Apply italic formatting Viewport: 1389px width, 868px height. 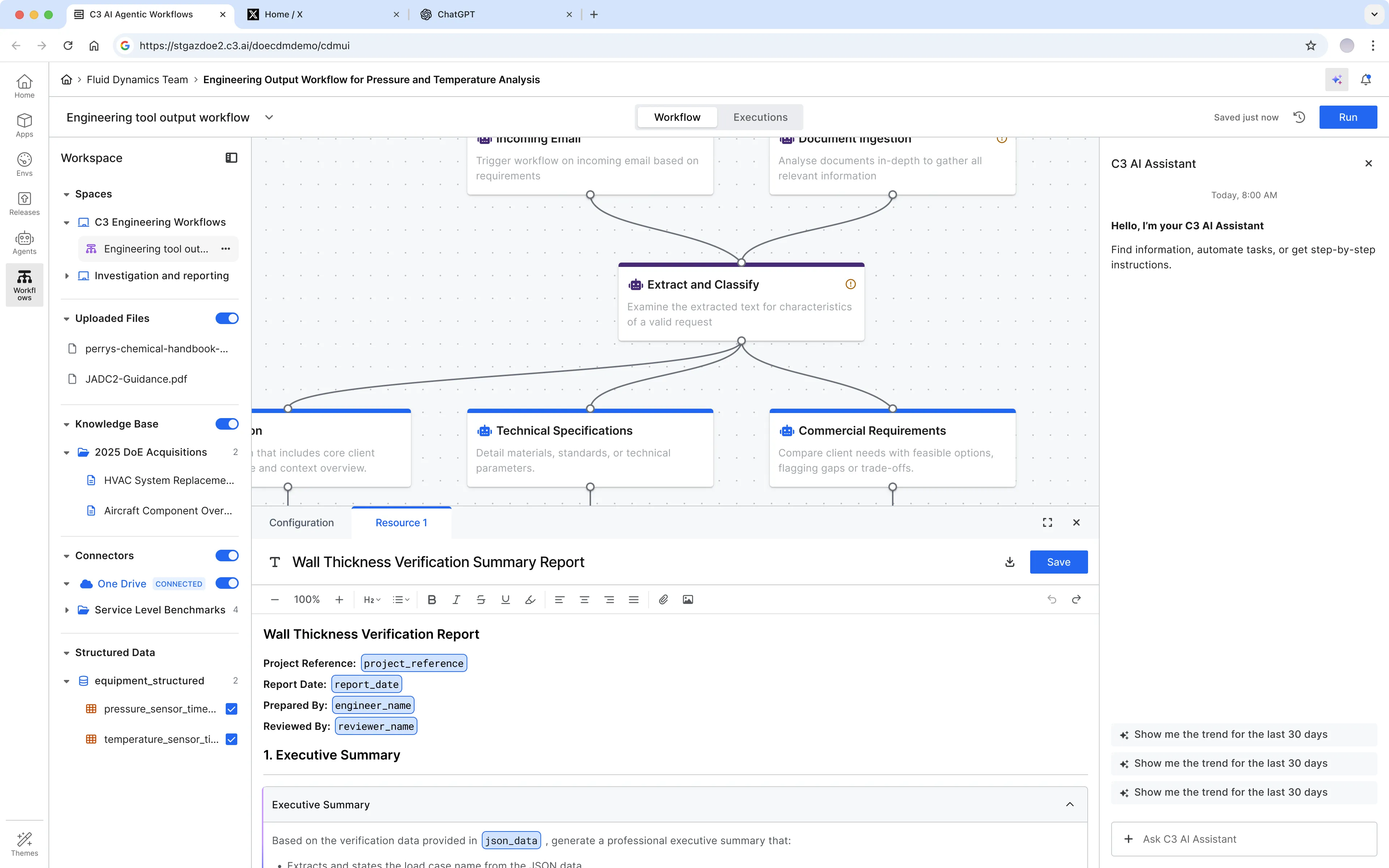point(456,599)
